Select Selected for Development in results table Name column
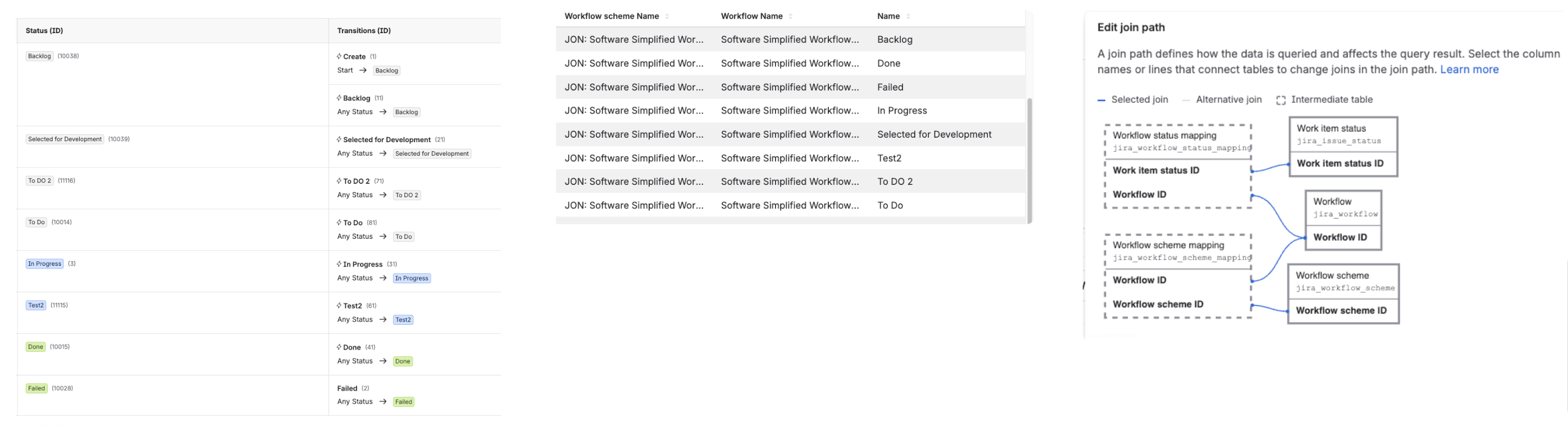Screen dimensions: 1568x426 pyautogui.click(x=935, y=134)
